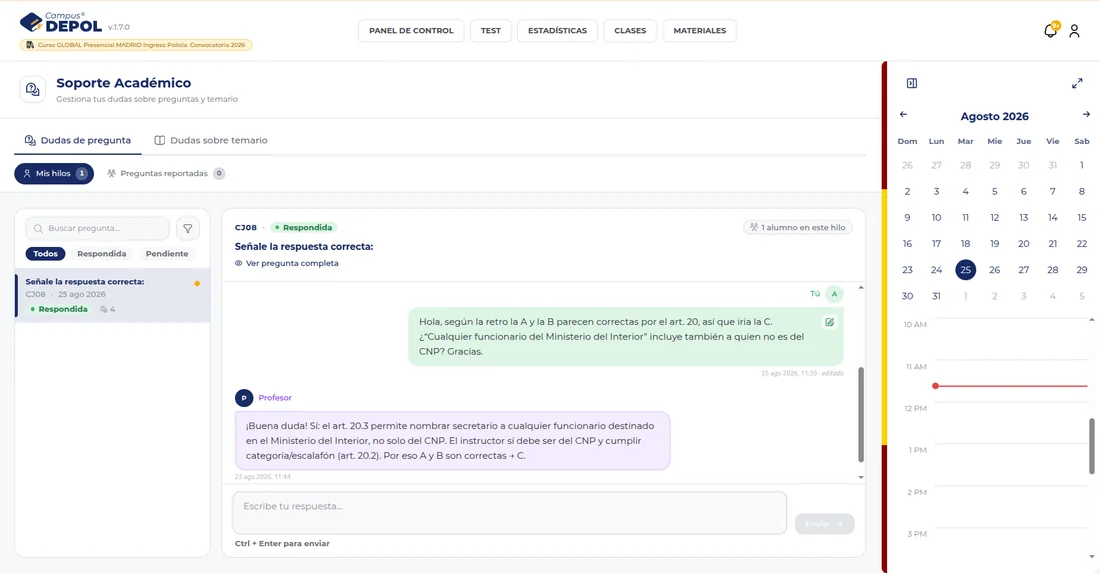Image resolution: width=1100 pixels, height=573 pixels.
Task: Select August 15 in calendar
Action: (1082, 217)
